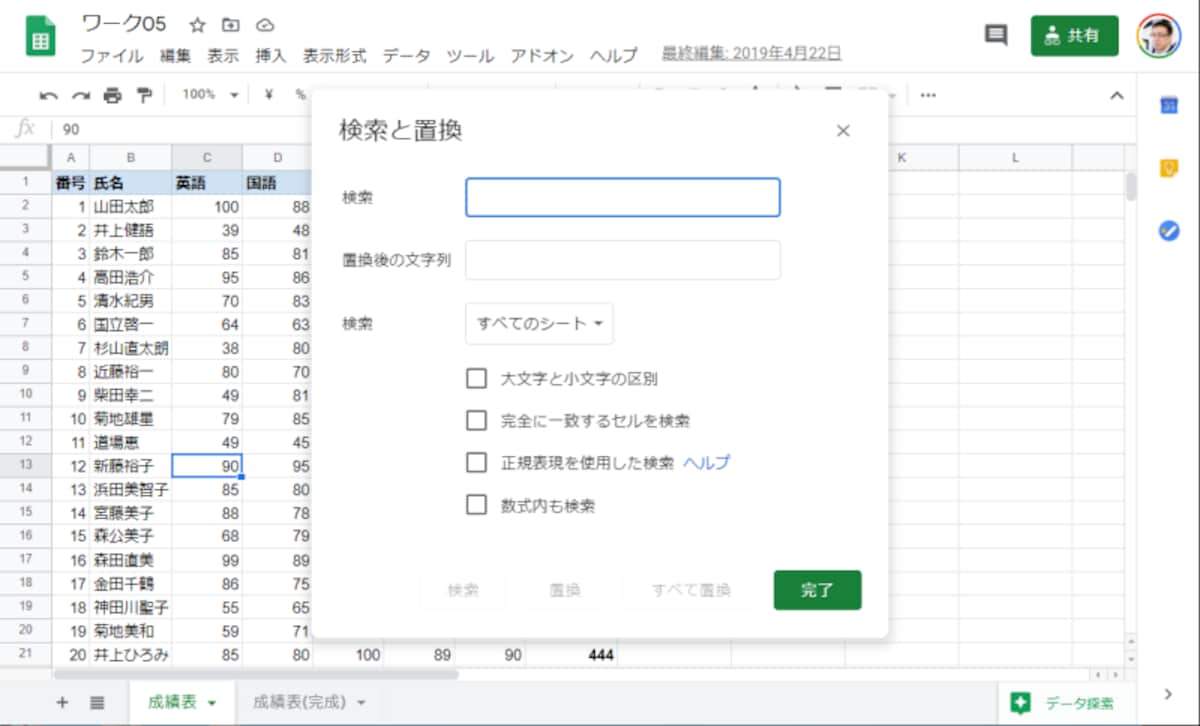Open the 表示形式 menu
1200x726 pixels.
(x=335, y=55)
